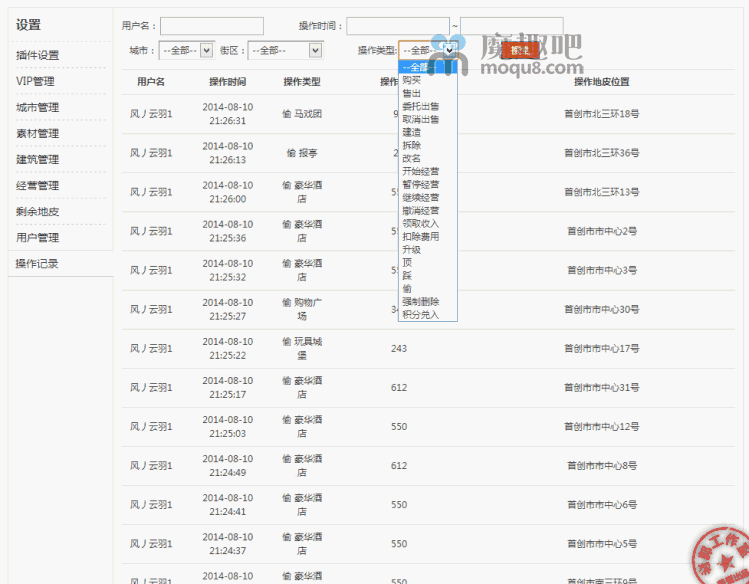Click the 首创市市中心30号 location cell
Viewport: 749px width, 584px height.
[x=601, y=309]
